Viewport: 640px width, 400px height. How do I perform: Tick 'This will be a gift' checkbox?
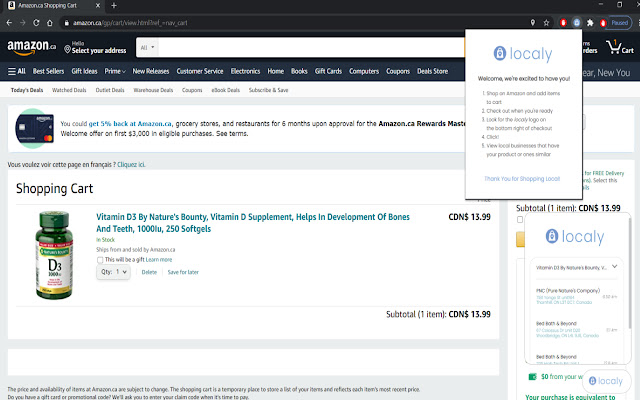click(x=100, y=260)
